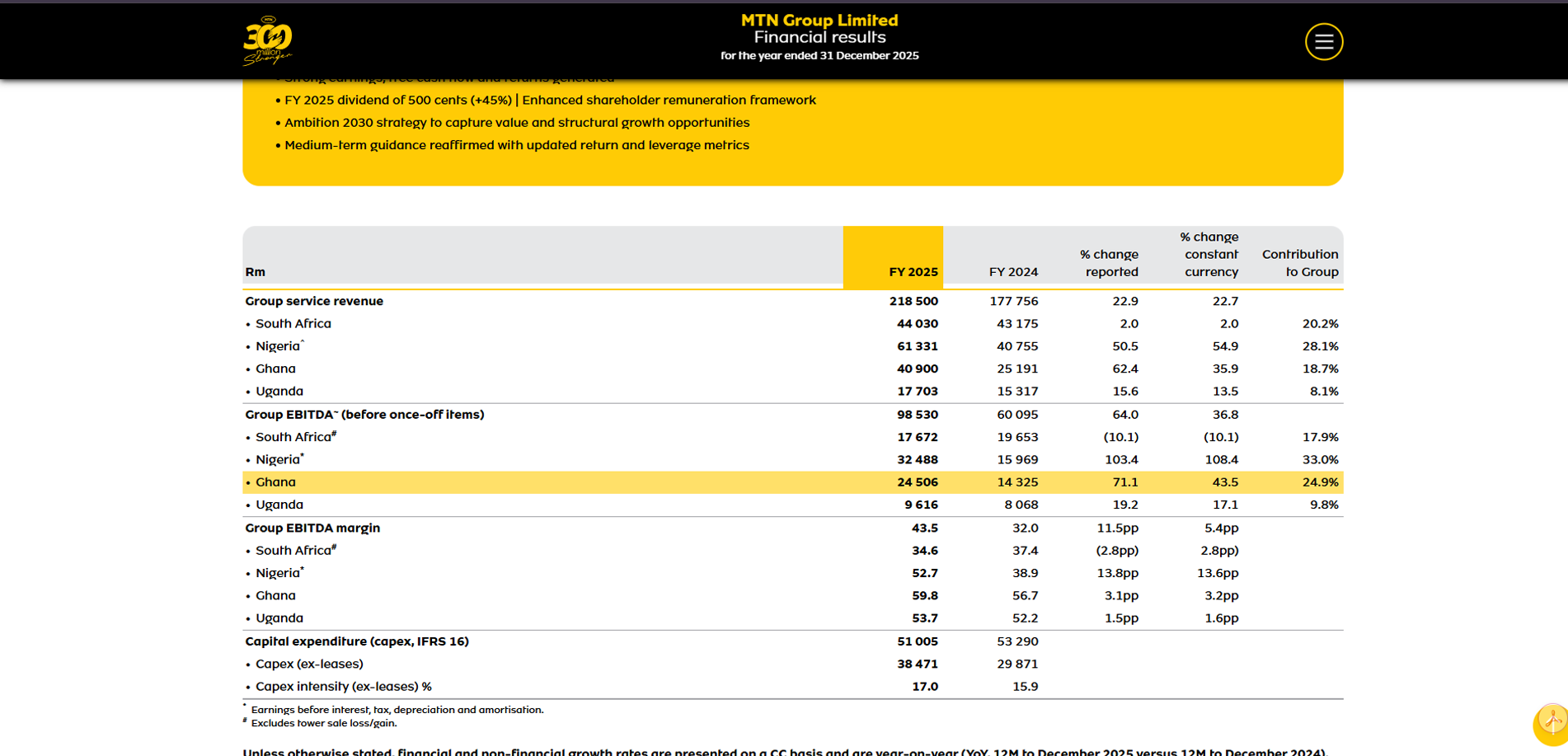Click the Ambition 2030 strategy bullet text

click(x=517, y=123)
